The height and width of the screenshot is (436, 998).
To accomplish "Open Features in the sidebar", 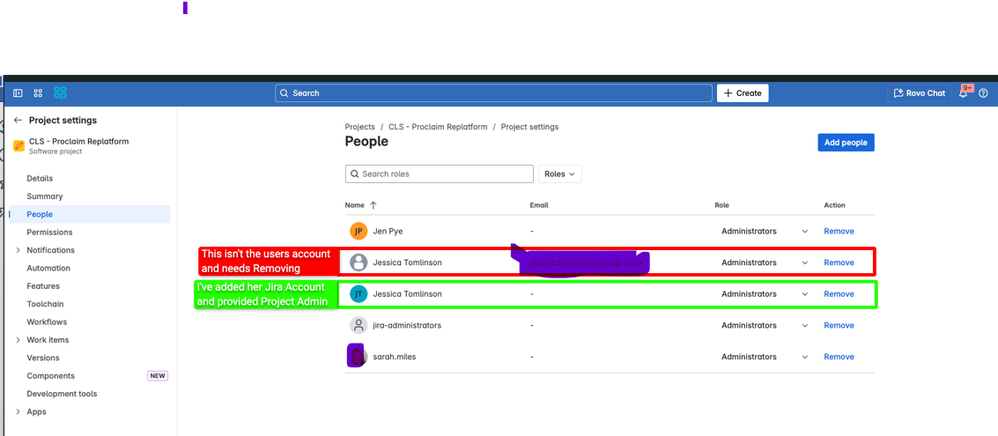I will pos(43,286).
